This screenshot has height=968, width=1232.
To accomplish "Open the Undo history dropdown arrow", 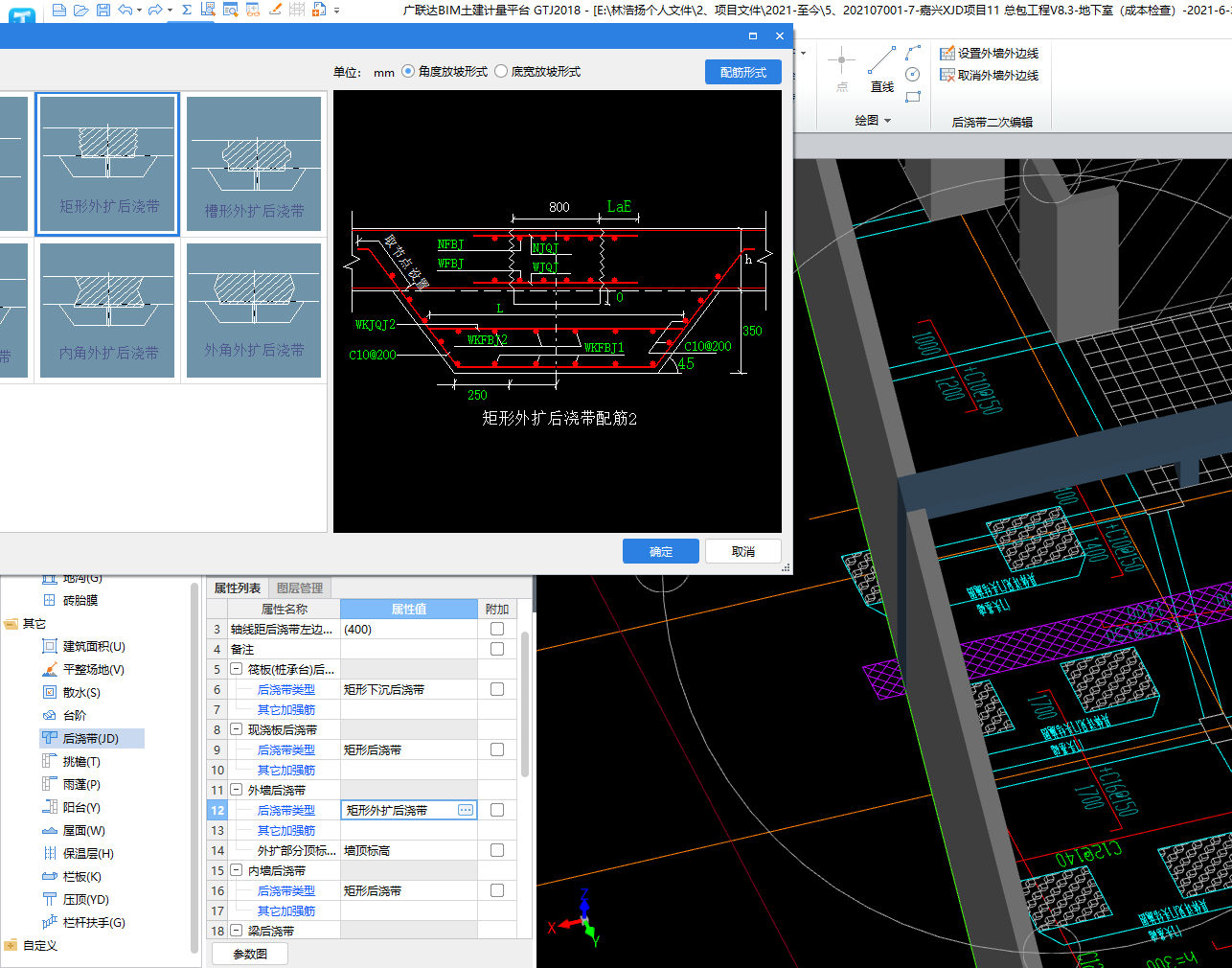I will [140, 10].
